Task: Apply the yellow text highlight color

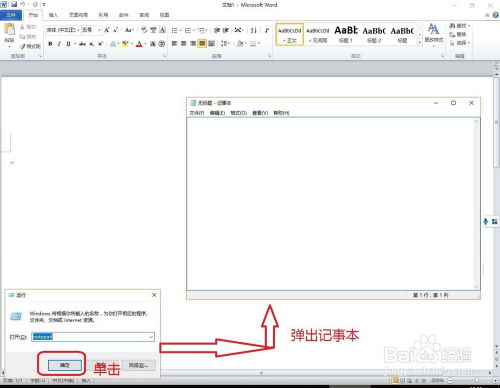Action: click(125, 44)
